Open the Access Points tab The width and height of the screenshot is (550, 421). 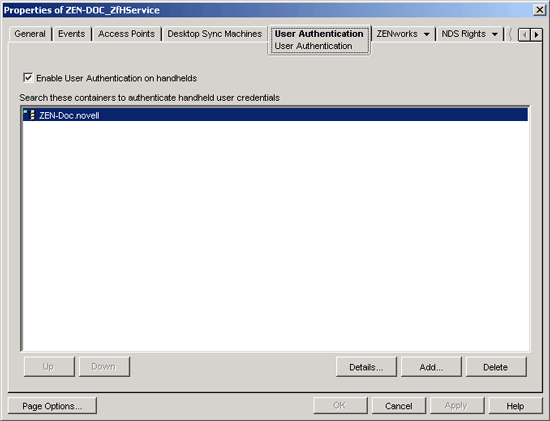pos(126,34)
